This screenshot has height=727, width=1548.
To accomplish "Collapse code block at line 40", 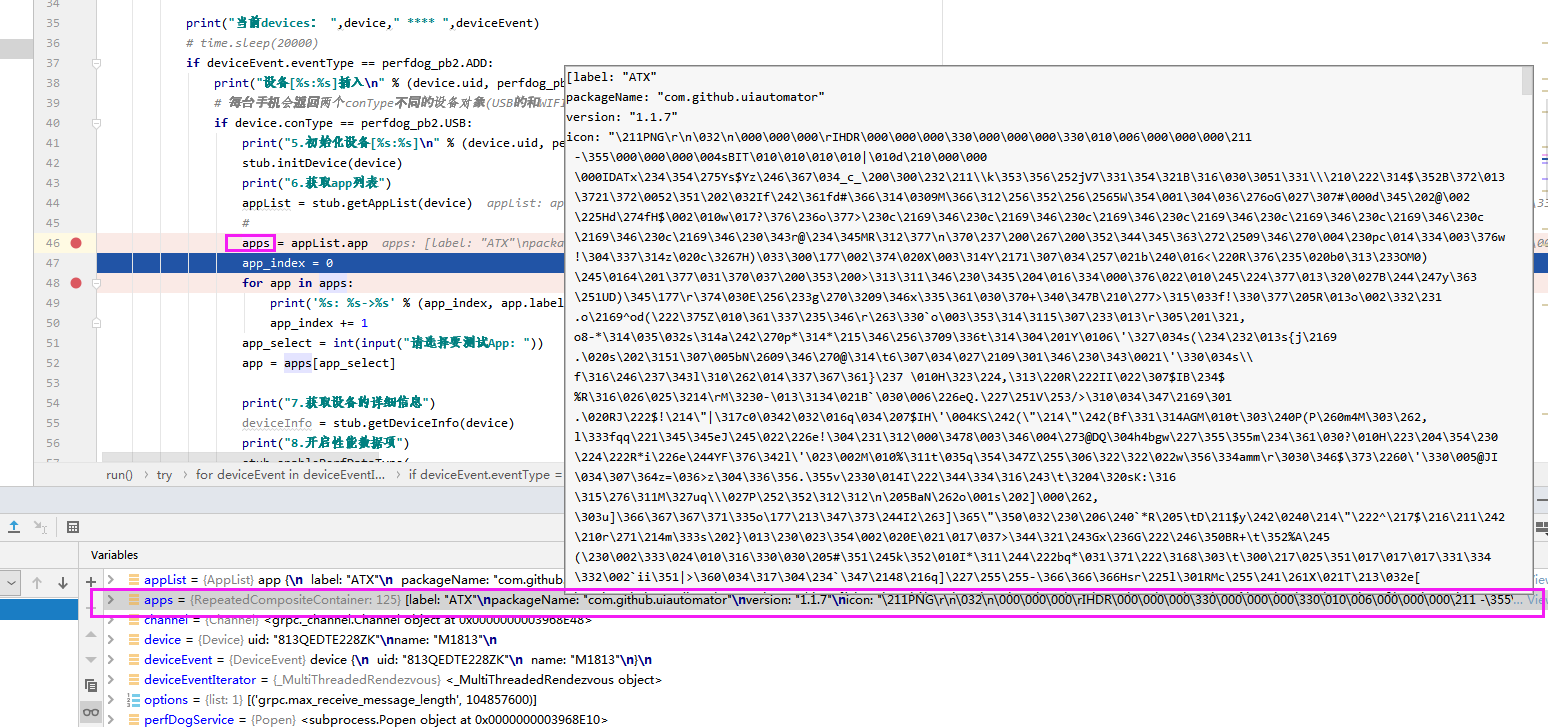I will pos(97,123).
